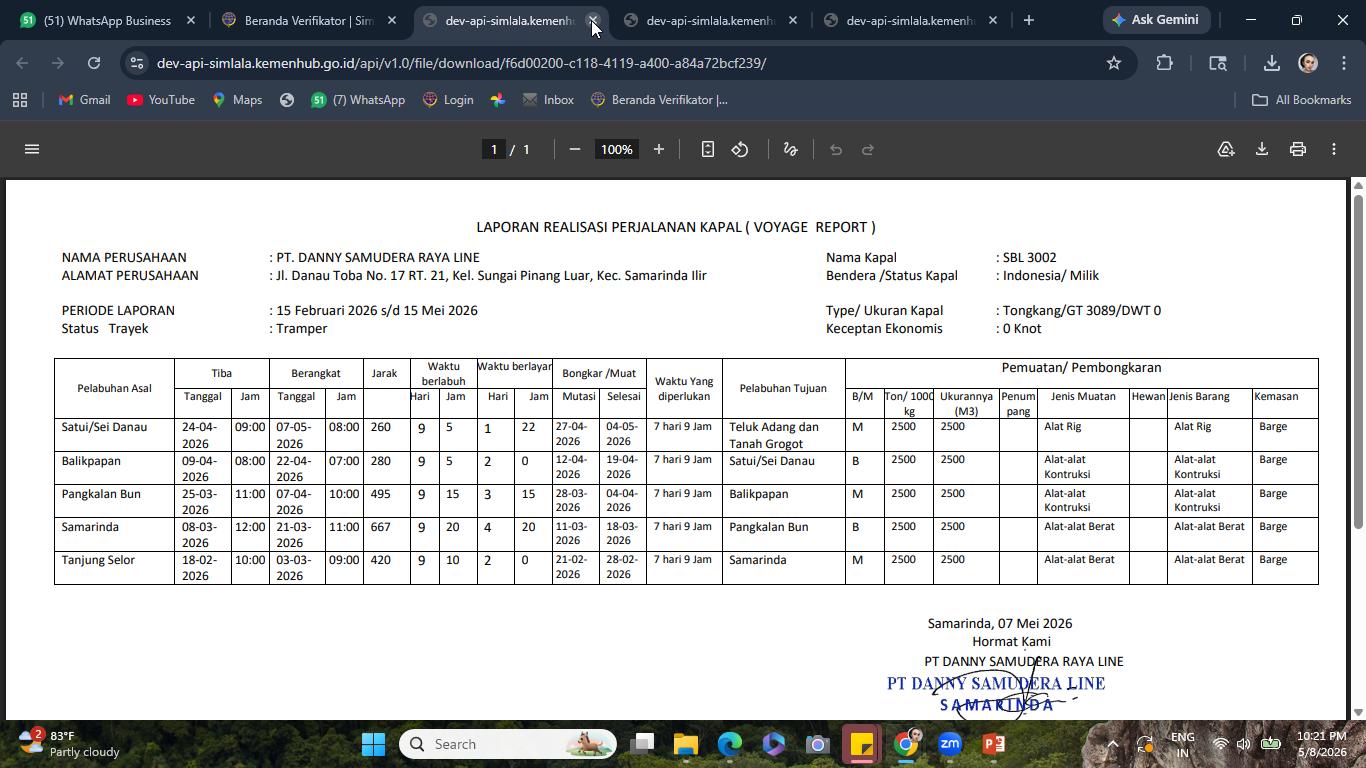Open the PDF more actions menu
Screen dimensions: 1366x768
pos(1334,149)
